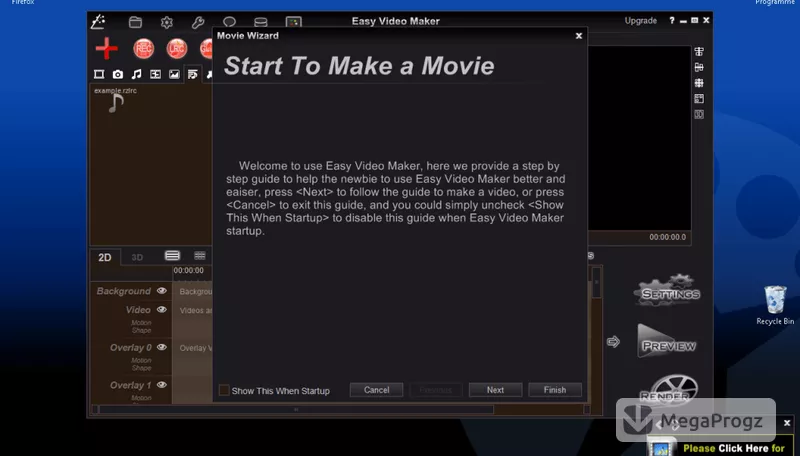Screen dimensions: 800x456
Task: Show the camera snapshots filter icon
Action: pyautogui.click(x=118, y=74)
